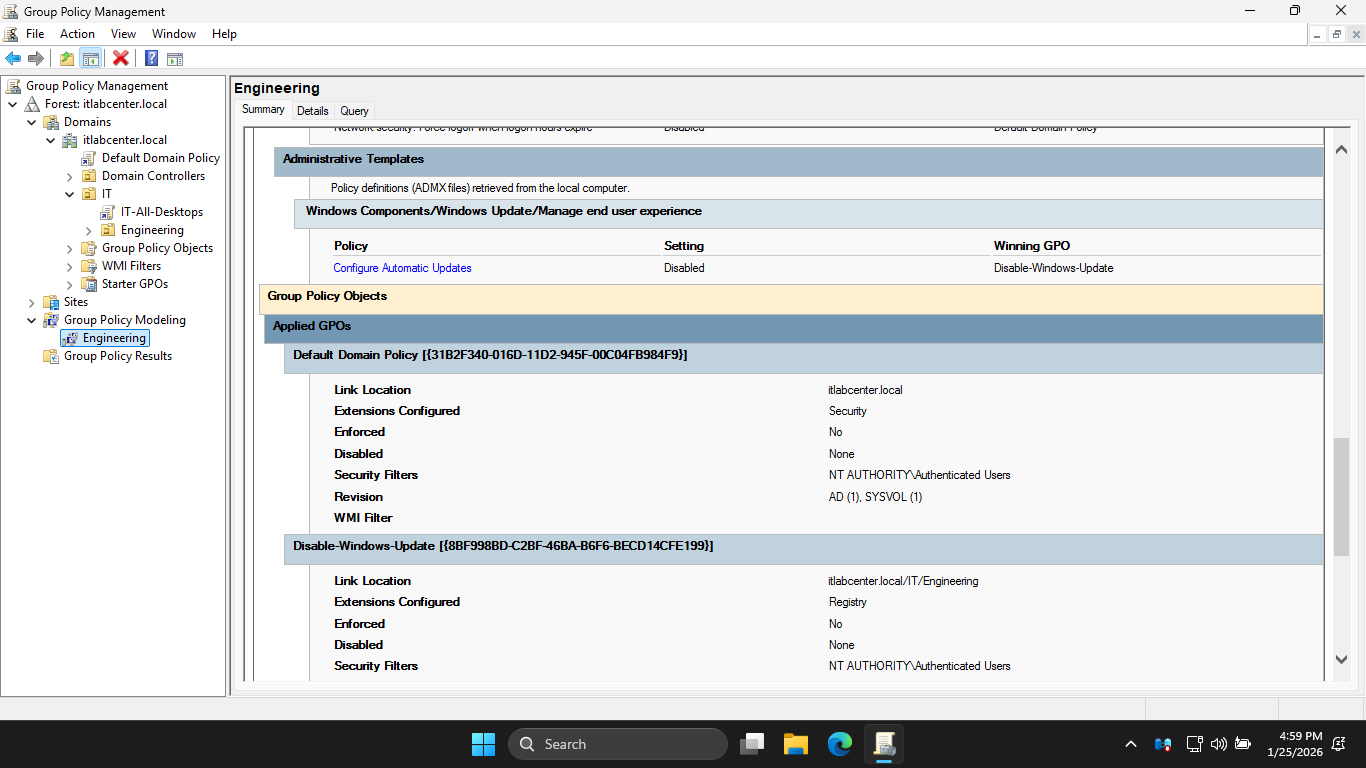The image size is (1366, 768).
Task: Click the report scrollbar down arrow
Action: tap(1342, 659)
